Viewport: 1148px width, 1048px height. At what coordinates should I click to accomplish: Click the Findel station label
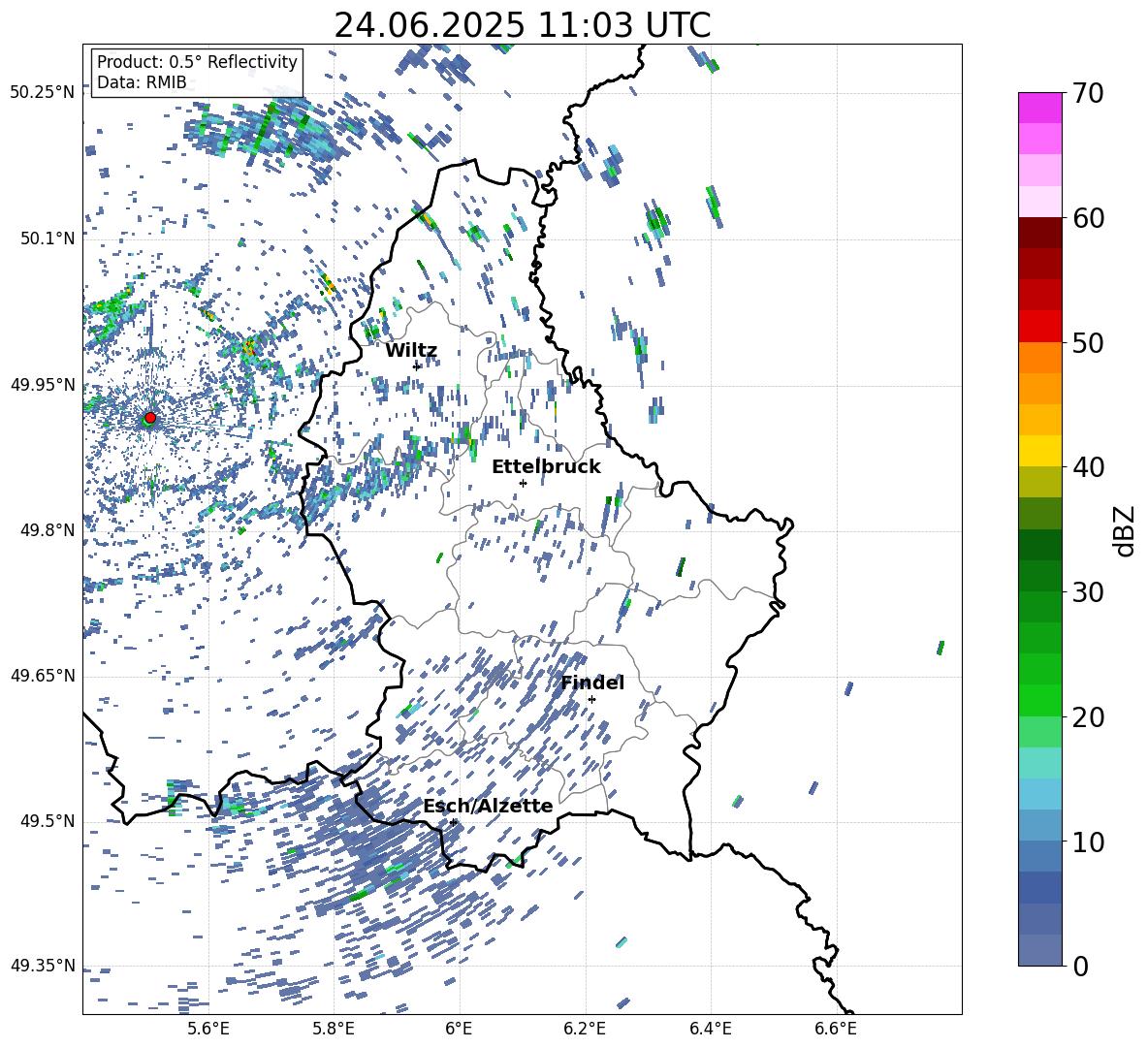[x=592, y=683]
